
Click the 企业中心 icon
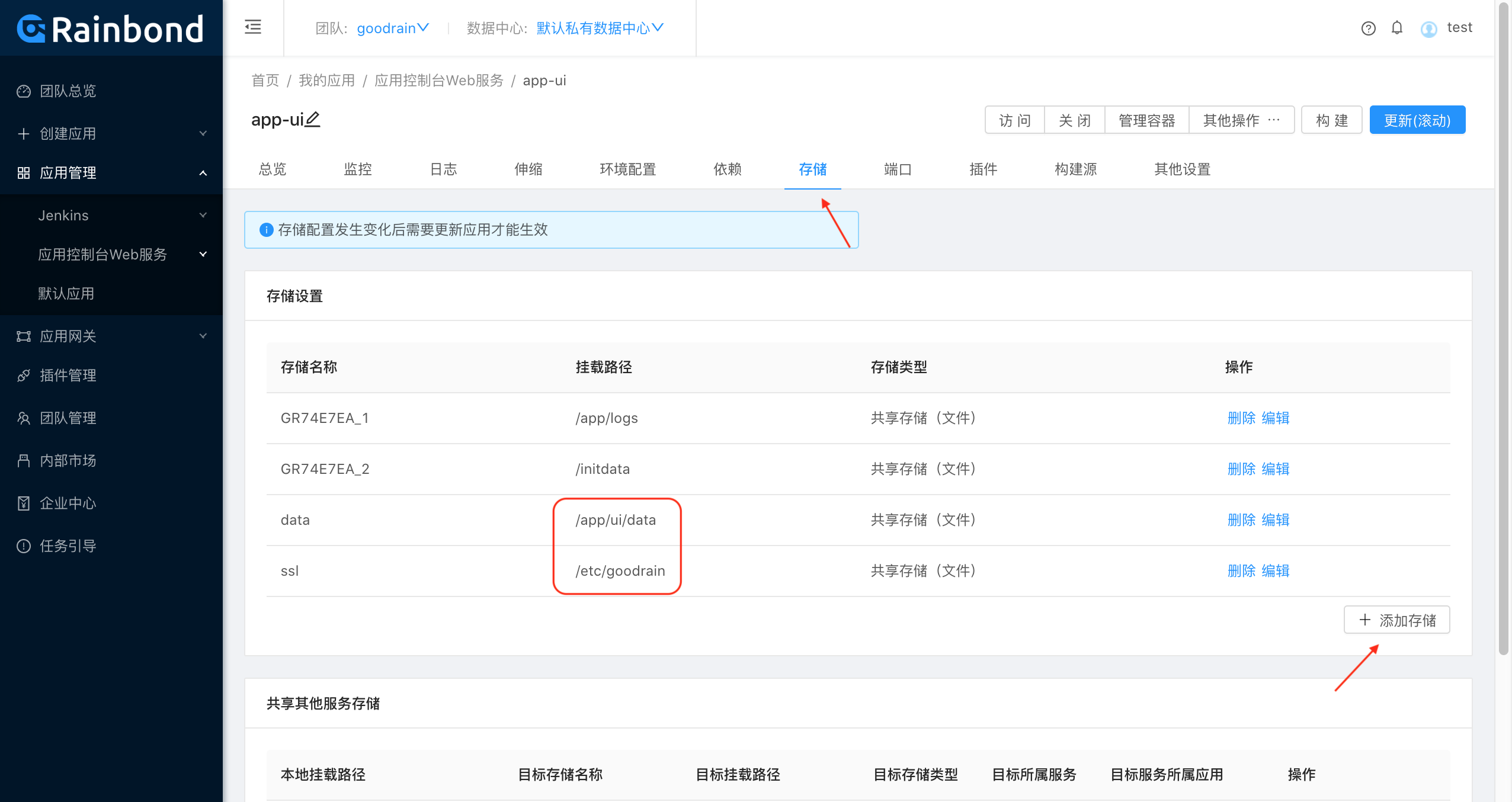(x=24, y=503)
